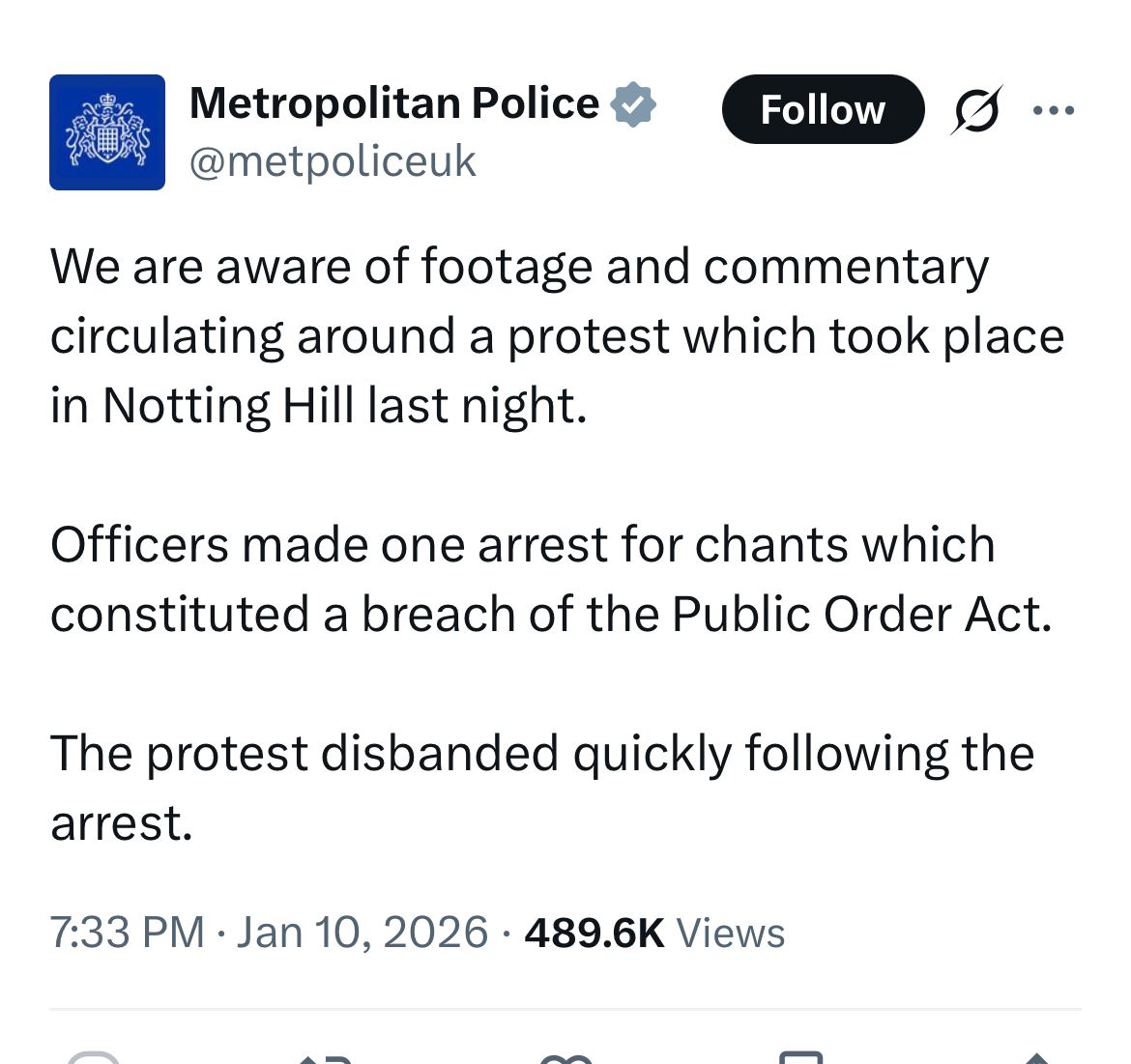Click the sentence about the protest disbanding
The width and height of the screenshot is (1131, 1064).
click(541, 754)
